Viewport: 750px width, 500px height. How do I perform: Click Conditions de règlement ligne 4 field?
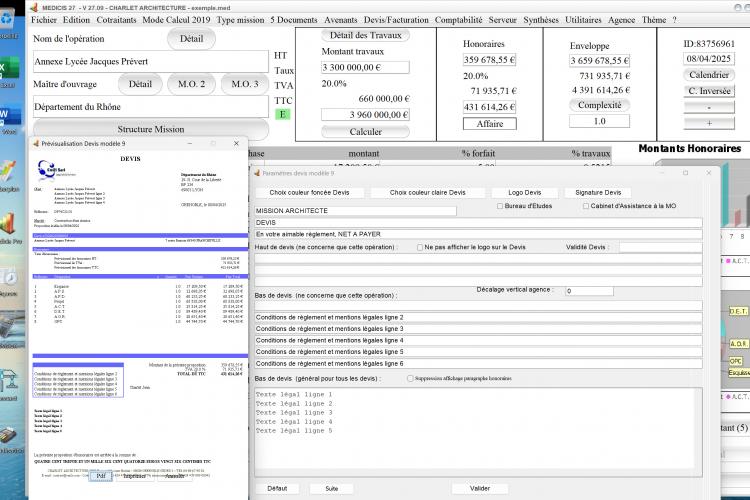click(478, 340)
